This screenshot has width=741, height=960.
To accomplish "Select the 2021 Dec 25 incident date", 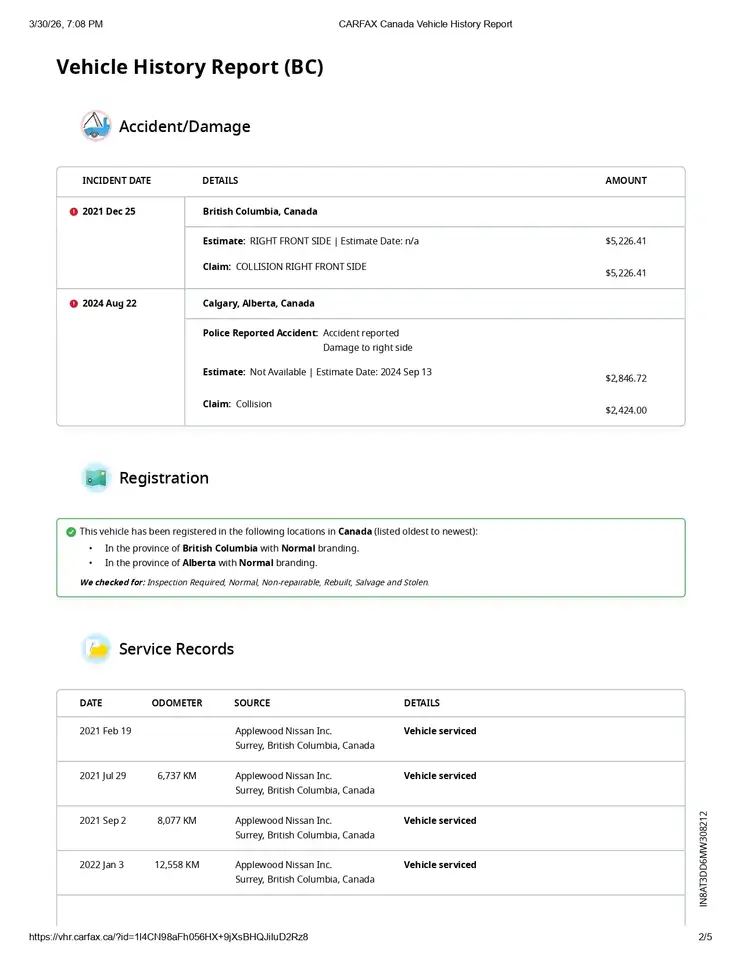I will tap(108, 211).
